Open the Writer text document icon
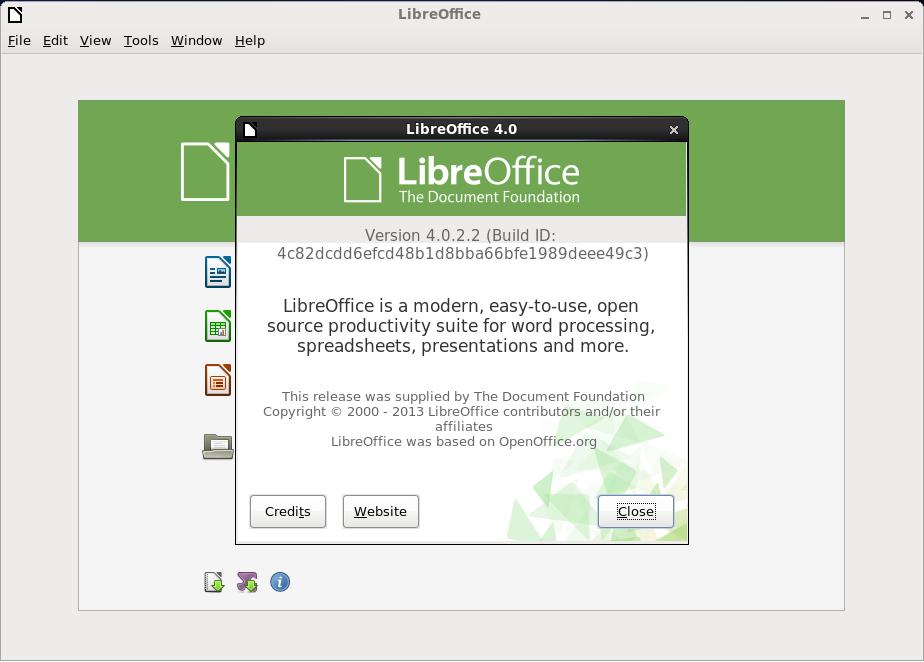This screenshot has height=662, width=924. (x=217, y=272)
